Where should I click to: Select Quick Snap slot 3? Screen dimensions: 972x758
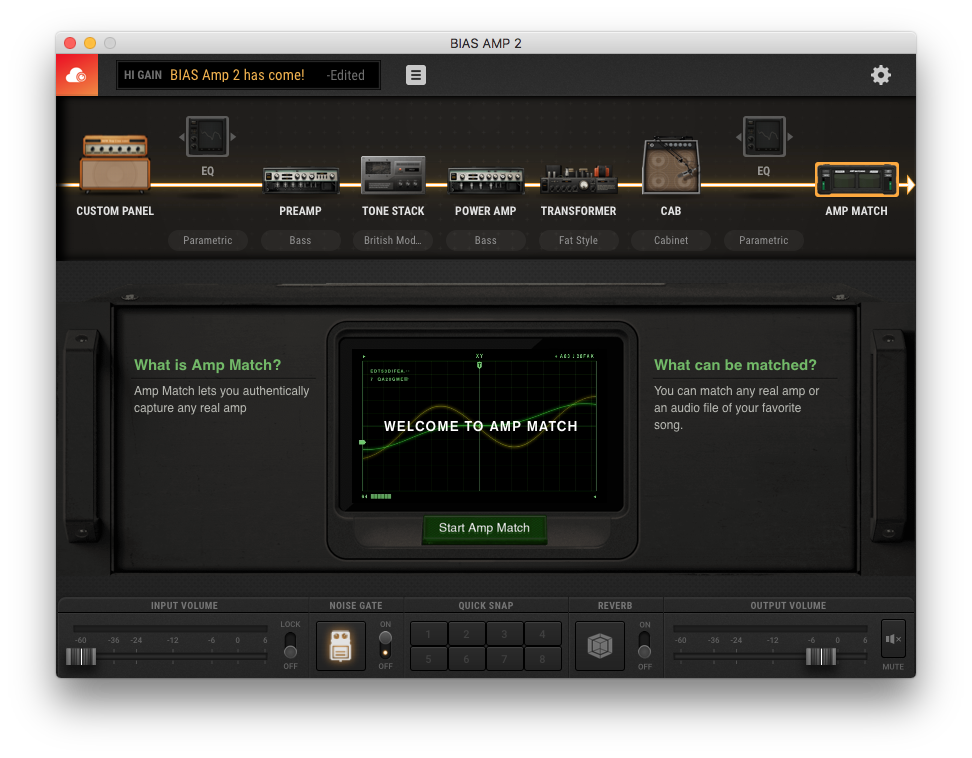[504, 634]
